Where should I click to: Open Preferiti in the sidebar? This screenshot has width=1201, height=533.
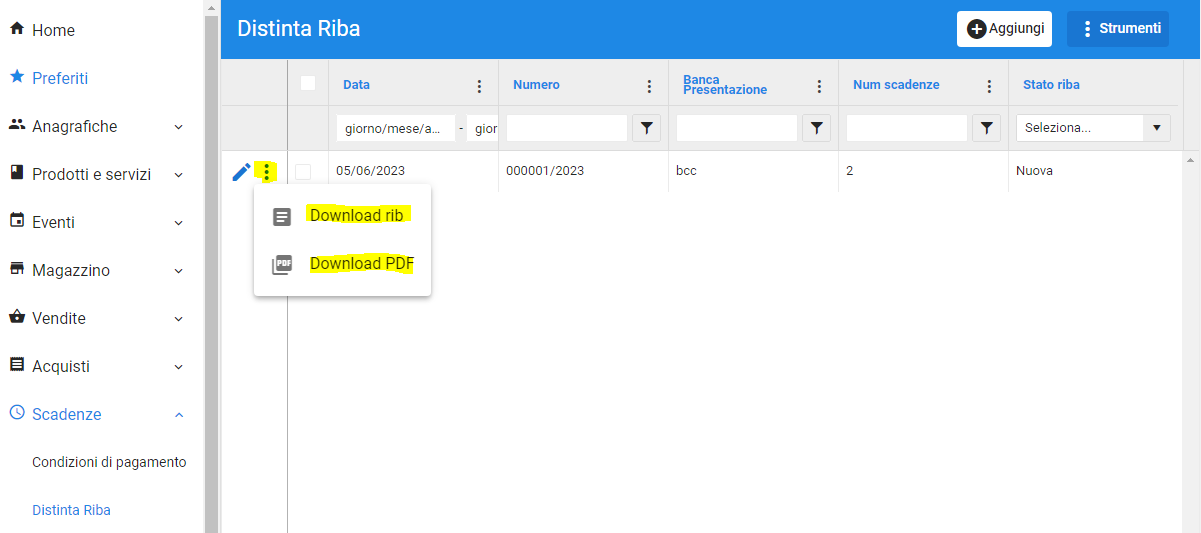(x=60, y=78)
